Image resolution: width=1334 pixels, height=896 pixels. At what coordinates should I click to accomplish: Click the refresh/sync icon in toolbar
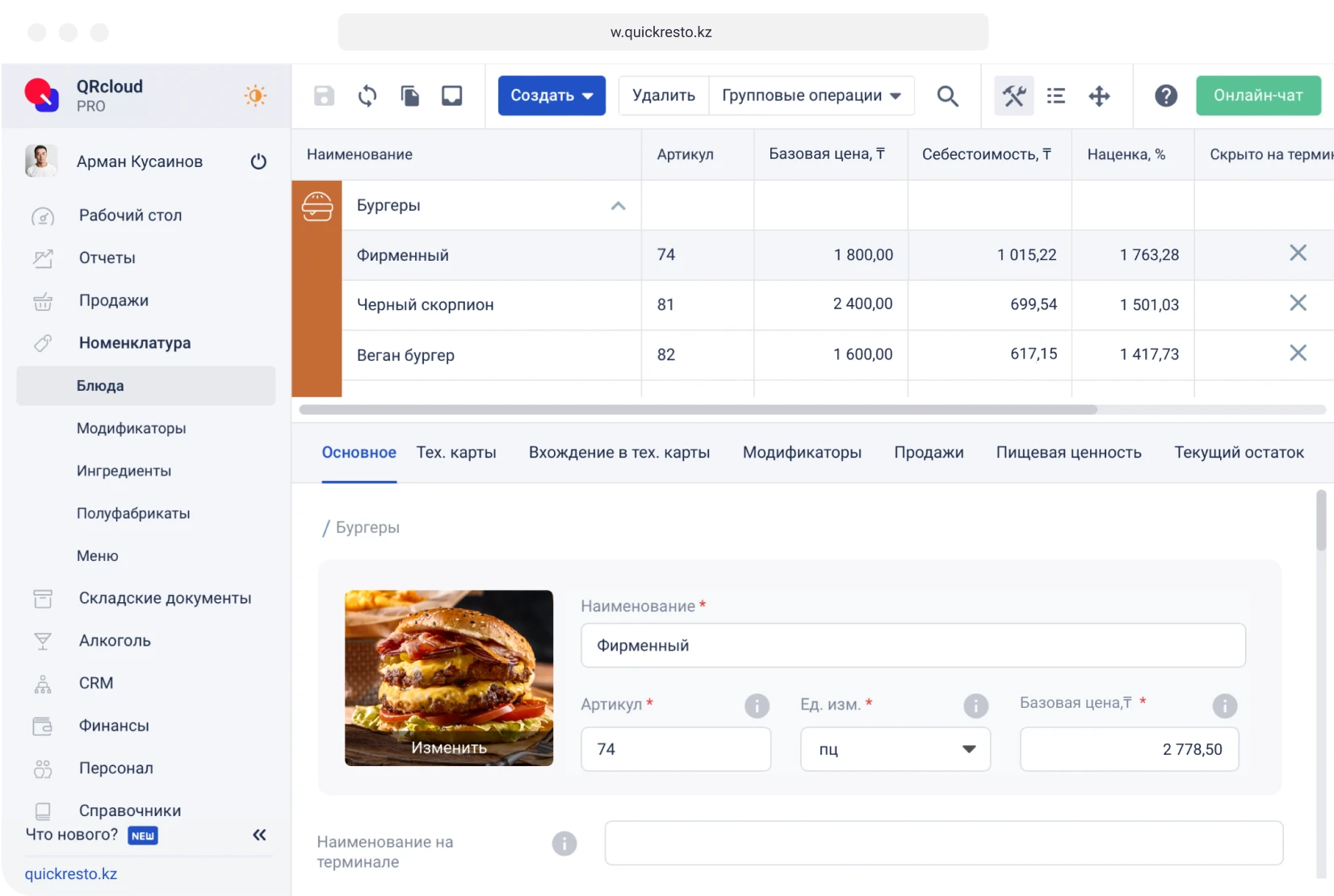(367, 95)
